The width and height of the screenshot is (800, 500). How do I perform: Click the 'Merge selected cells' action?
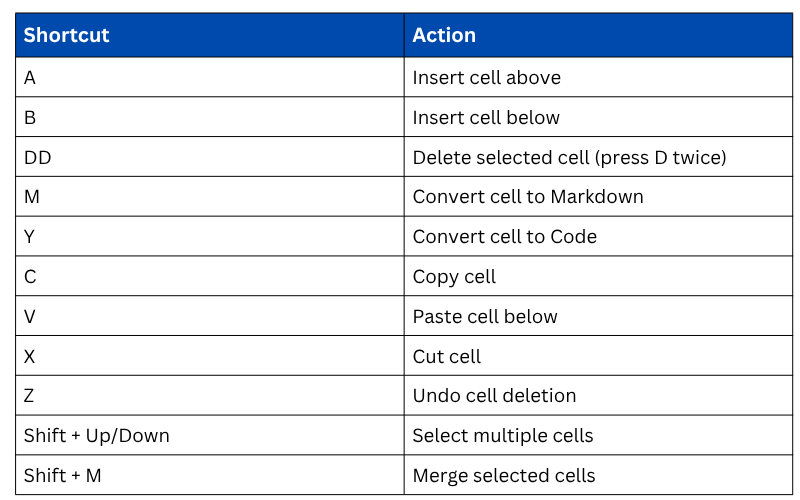504,476
